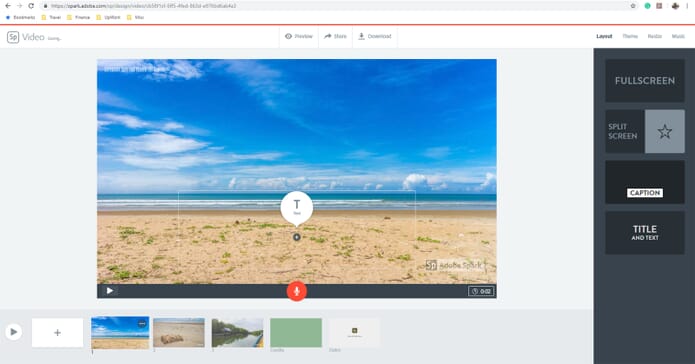This screenshot has width=695, height=364.
Task: Choose the Title and Text layout
Action: coord(645,233)
